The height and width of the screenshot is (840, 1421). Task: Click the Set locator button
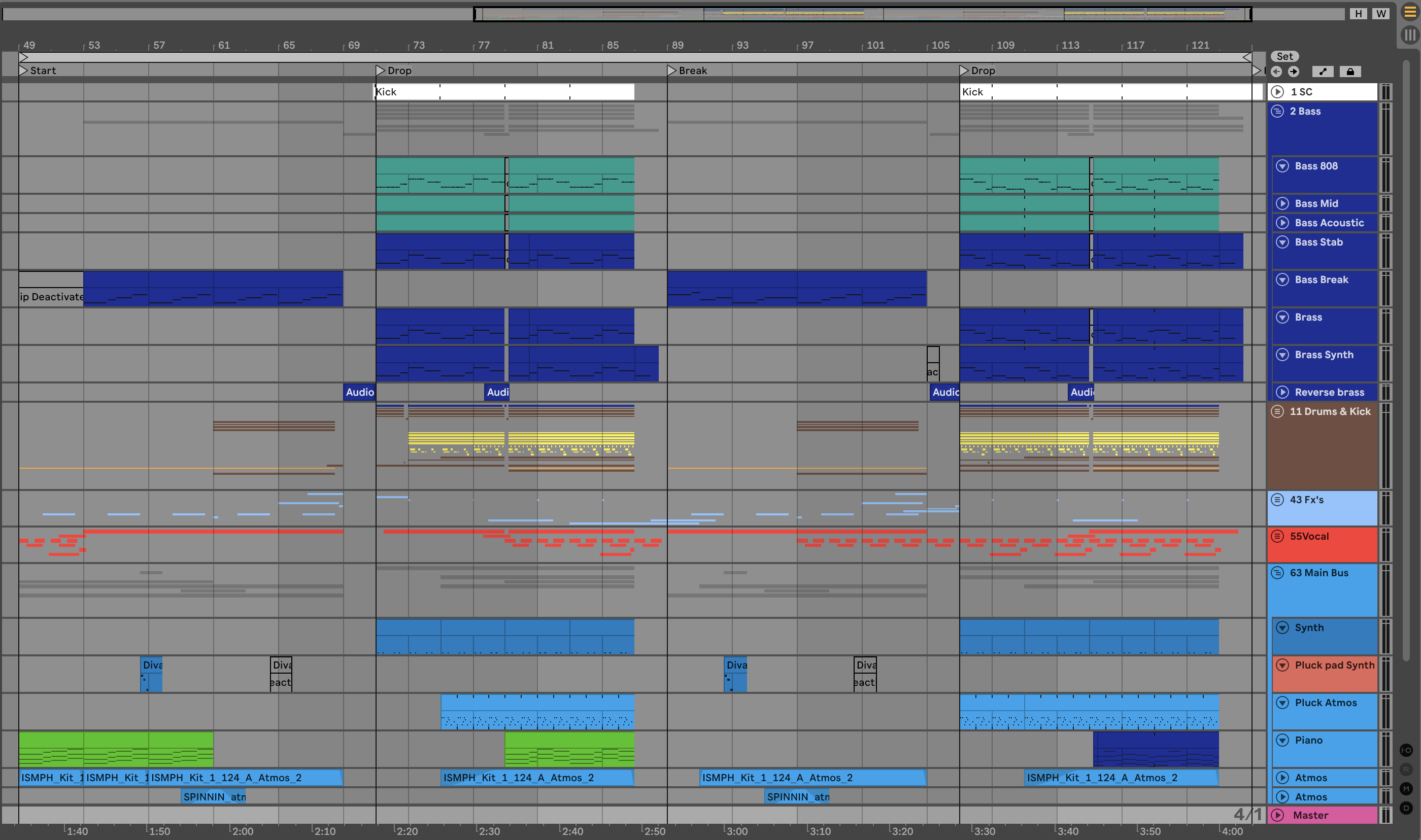coord(1284,56)
